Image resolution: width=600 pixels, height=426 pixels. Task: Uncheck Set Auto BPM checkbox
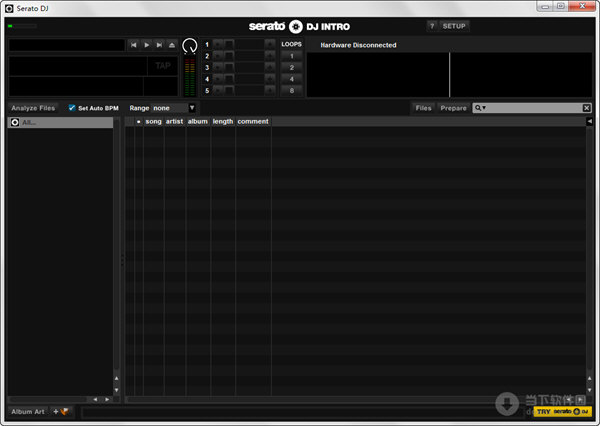point(72,108)
